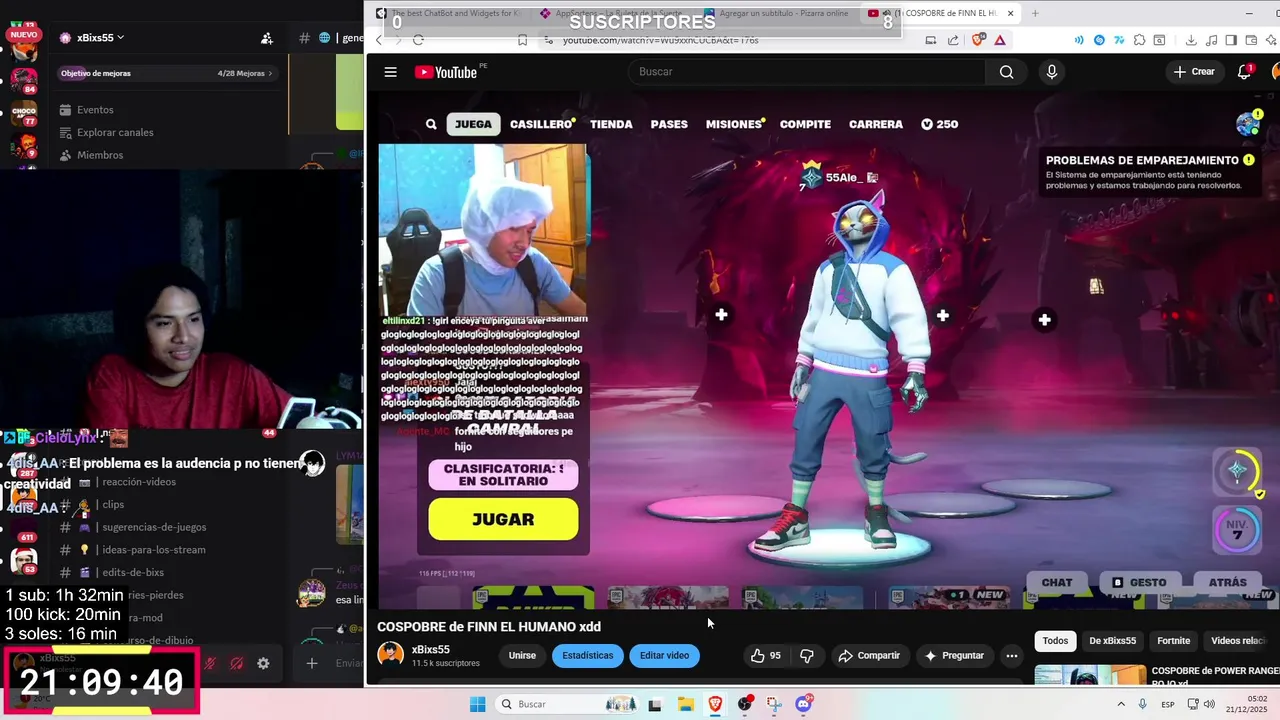Click Preguntar button under video

[x=954, y=656]
